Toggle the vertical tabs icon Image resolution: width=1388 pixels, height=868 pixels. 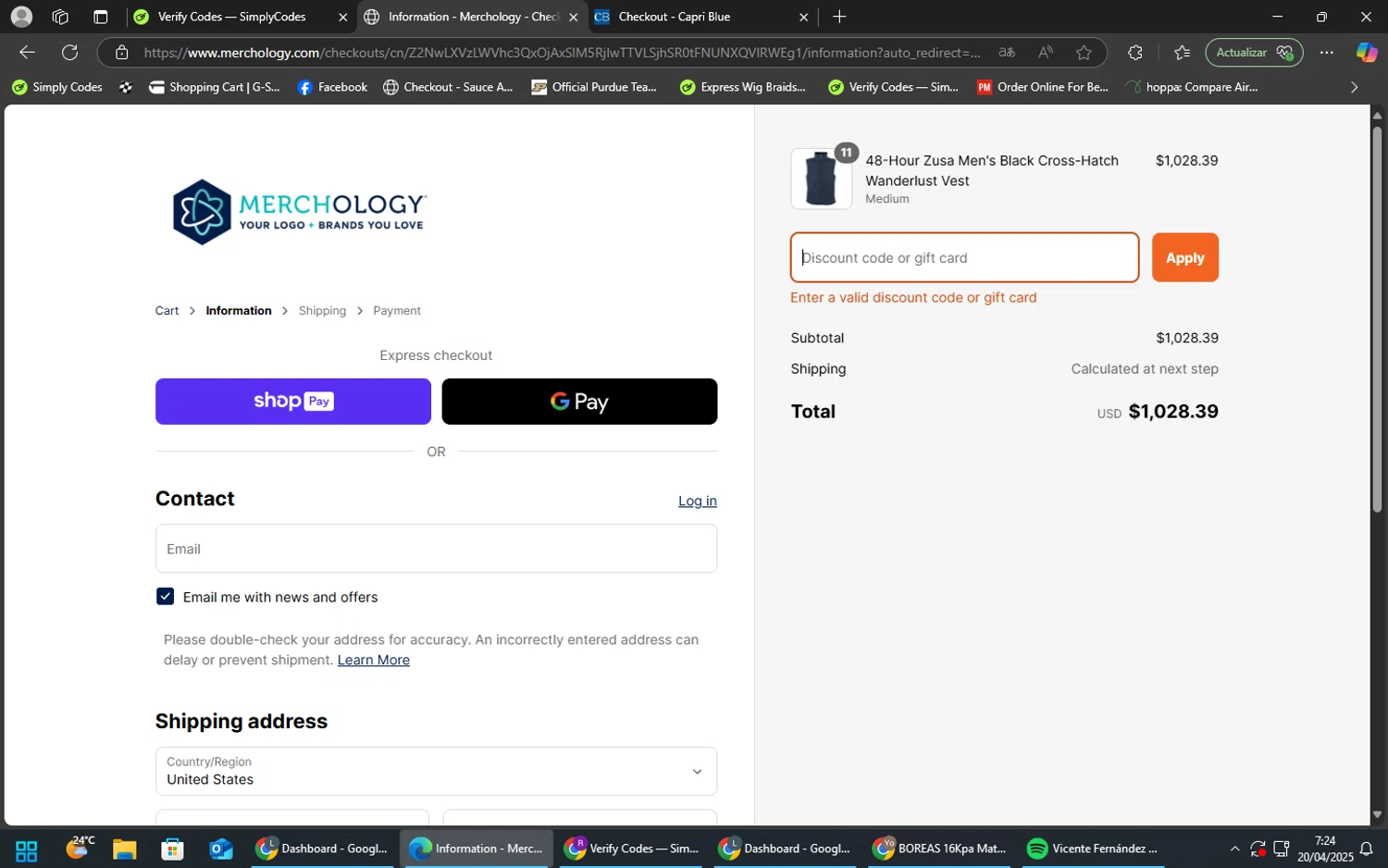click(101, 17)
